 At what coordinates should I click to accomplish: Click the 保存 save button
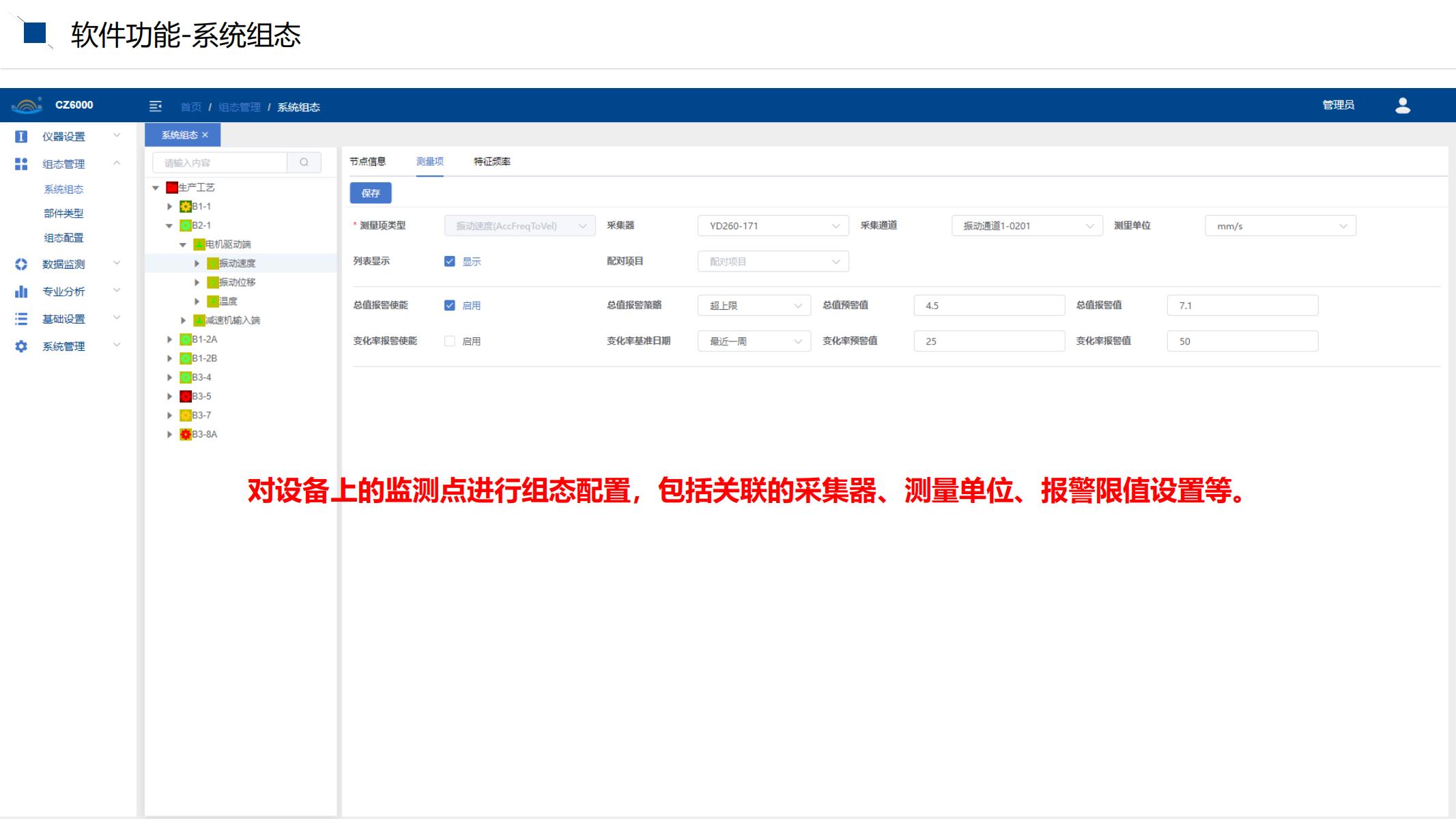371,193
